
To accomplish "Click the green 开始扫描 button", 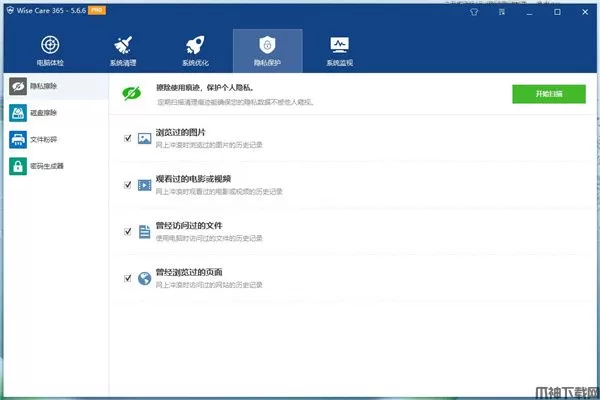I will click(x=549, y=94).
